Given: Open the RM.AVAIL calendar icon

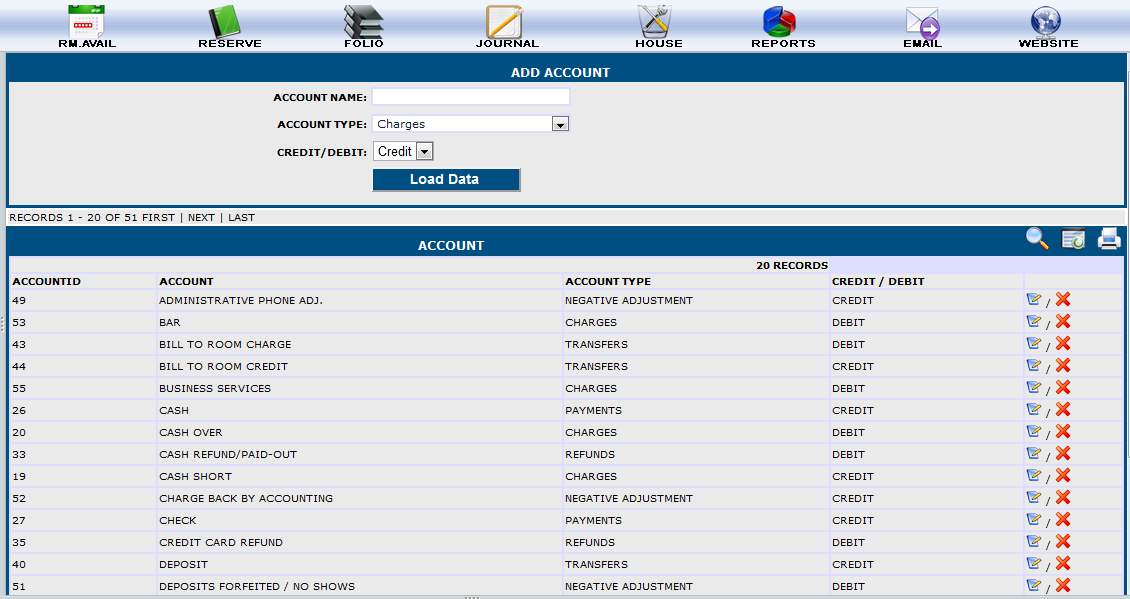Looking at the screenshot, I should pyautogui.click(x=86, y=21).
